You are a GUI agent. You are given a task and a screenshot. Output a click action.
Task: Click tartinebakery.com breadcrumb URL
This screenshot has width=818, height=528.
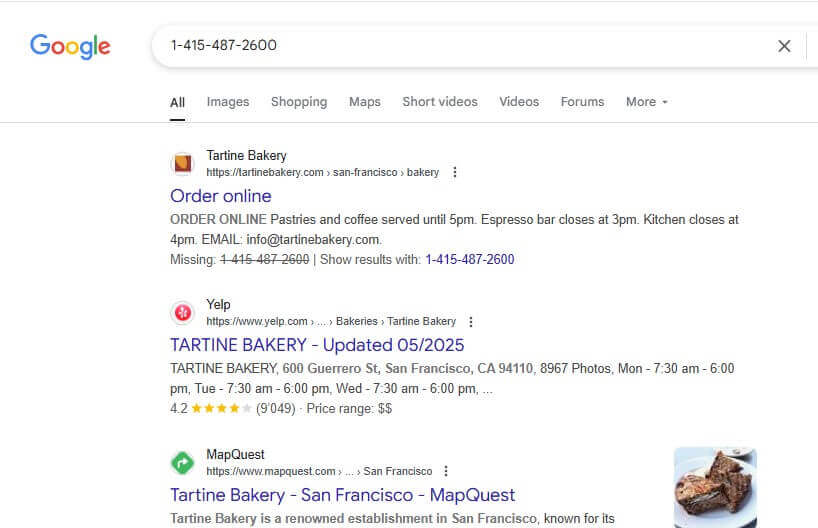322,172
